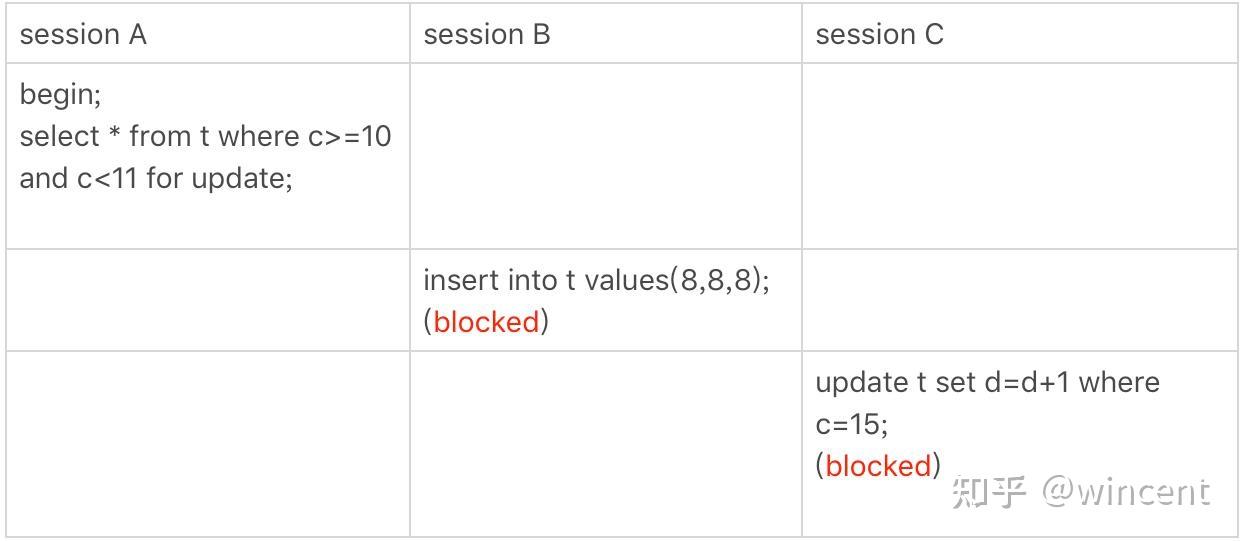The height and width of the screenshot is (541, 1241).
Task: Click the session B column header
Action: point(487,35)
